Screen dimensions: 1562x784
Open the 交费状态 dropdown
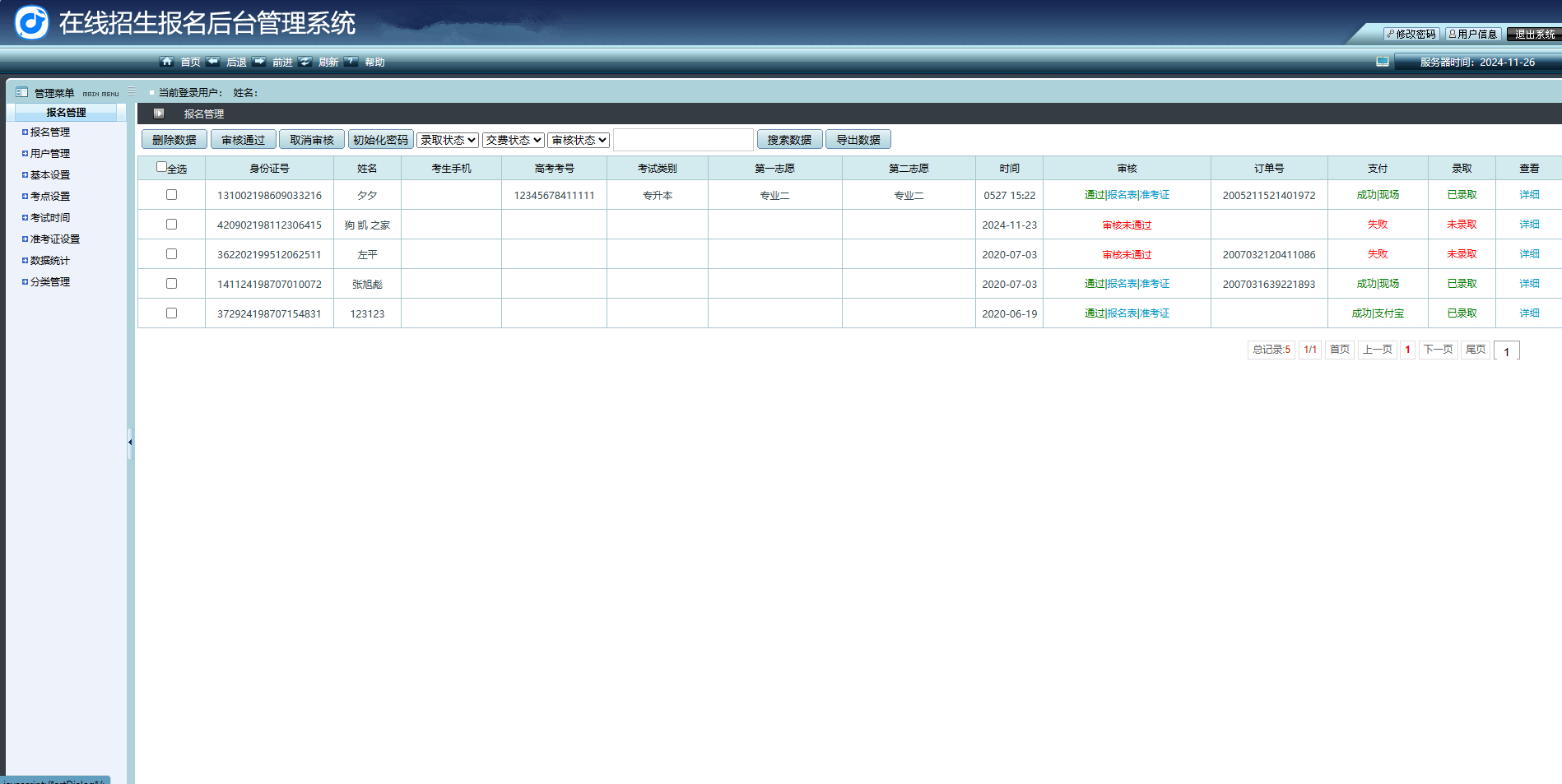coord(514,140)
